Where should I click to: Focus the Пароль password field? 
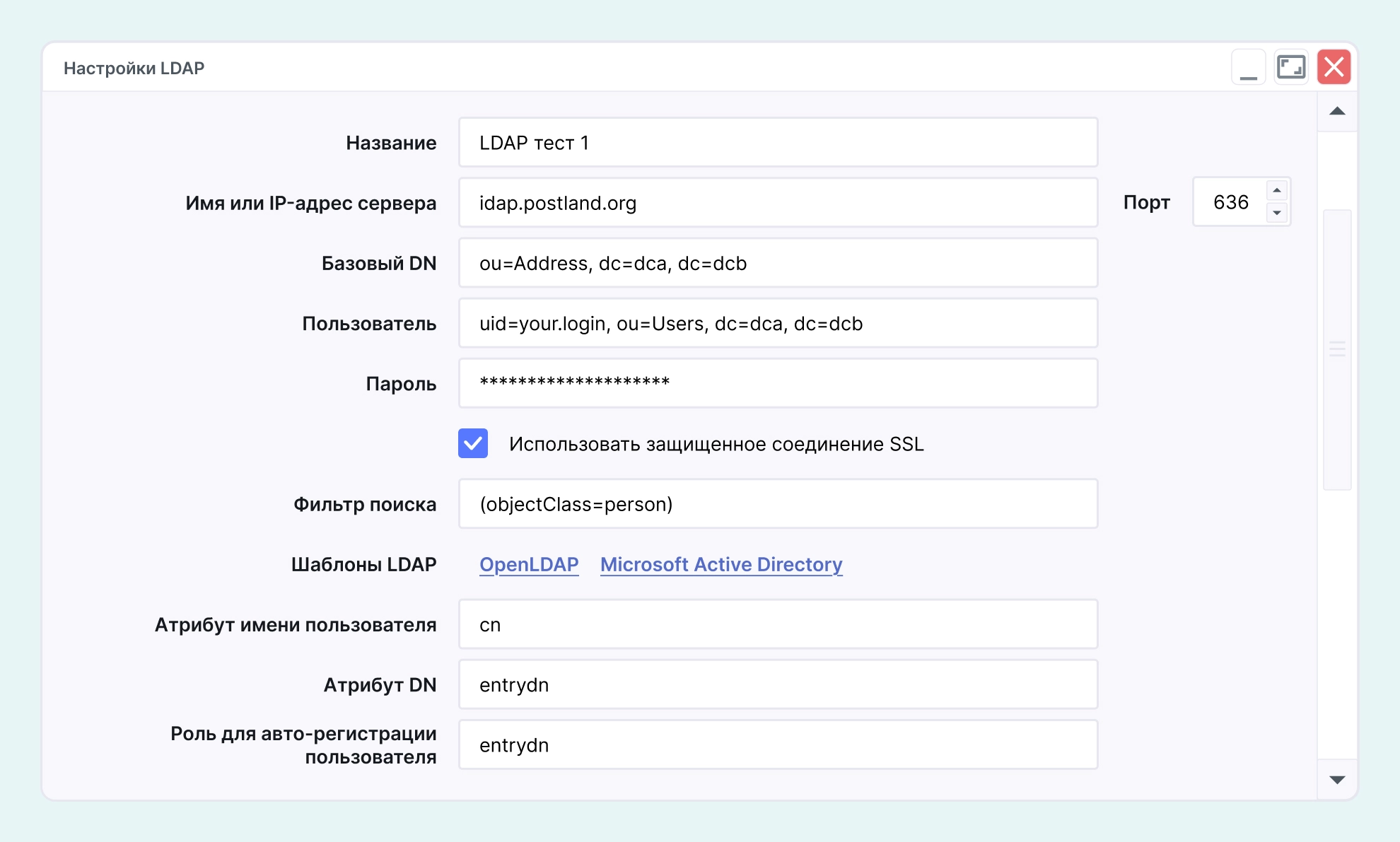pyautogui.click(x=778, y=383)
